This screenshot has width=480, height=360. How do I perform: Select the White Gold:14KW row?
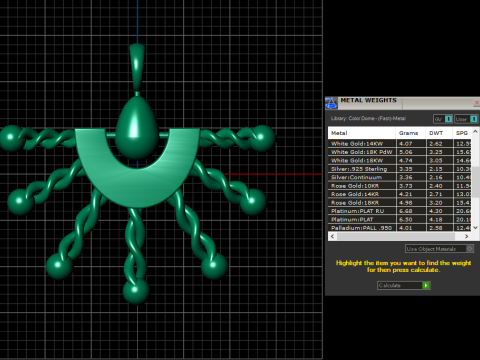point(400,144)
